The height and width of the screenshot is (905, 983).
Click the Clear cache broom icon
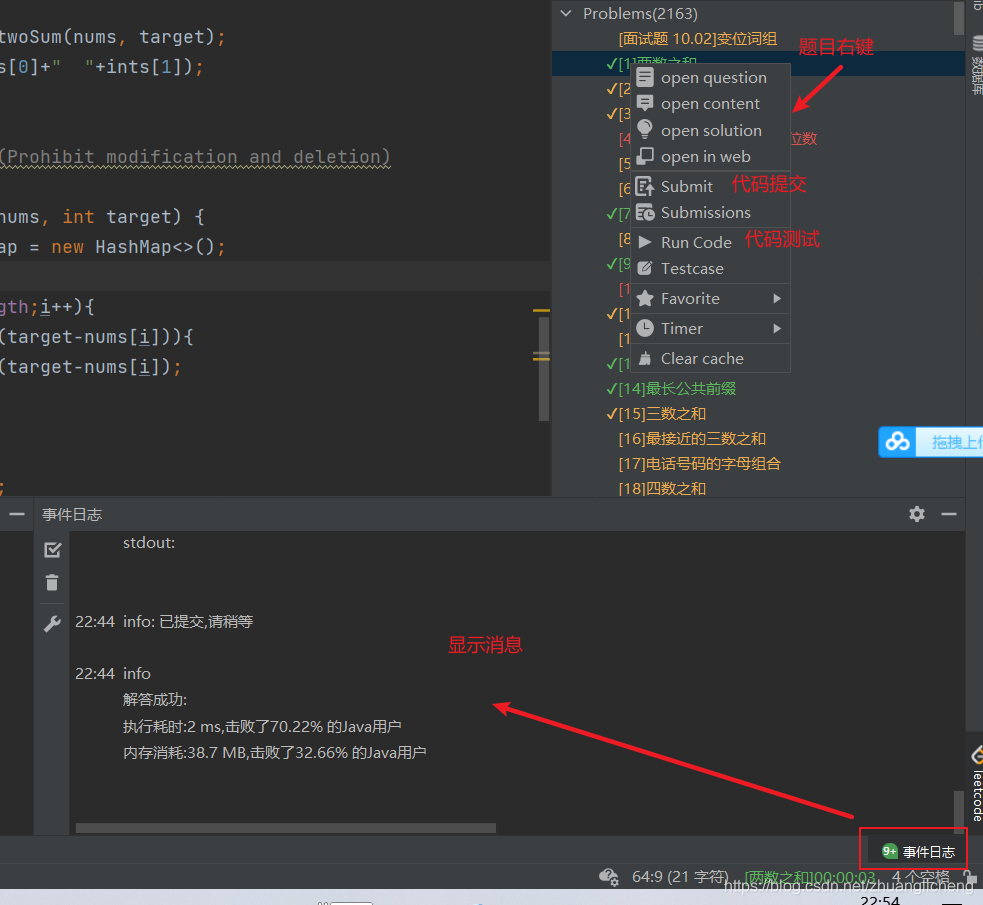(x=644, y=358)
